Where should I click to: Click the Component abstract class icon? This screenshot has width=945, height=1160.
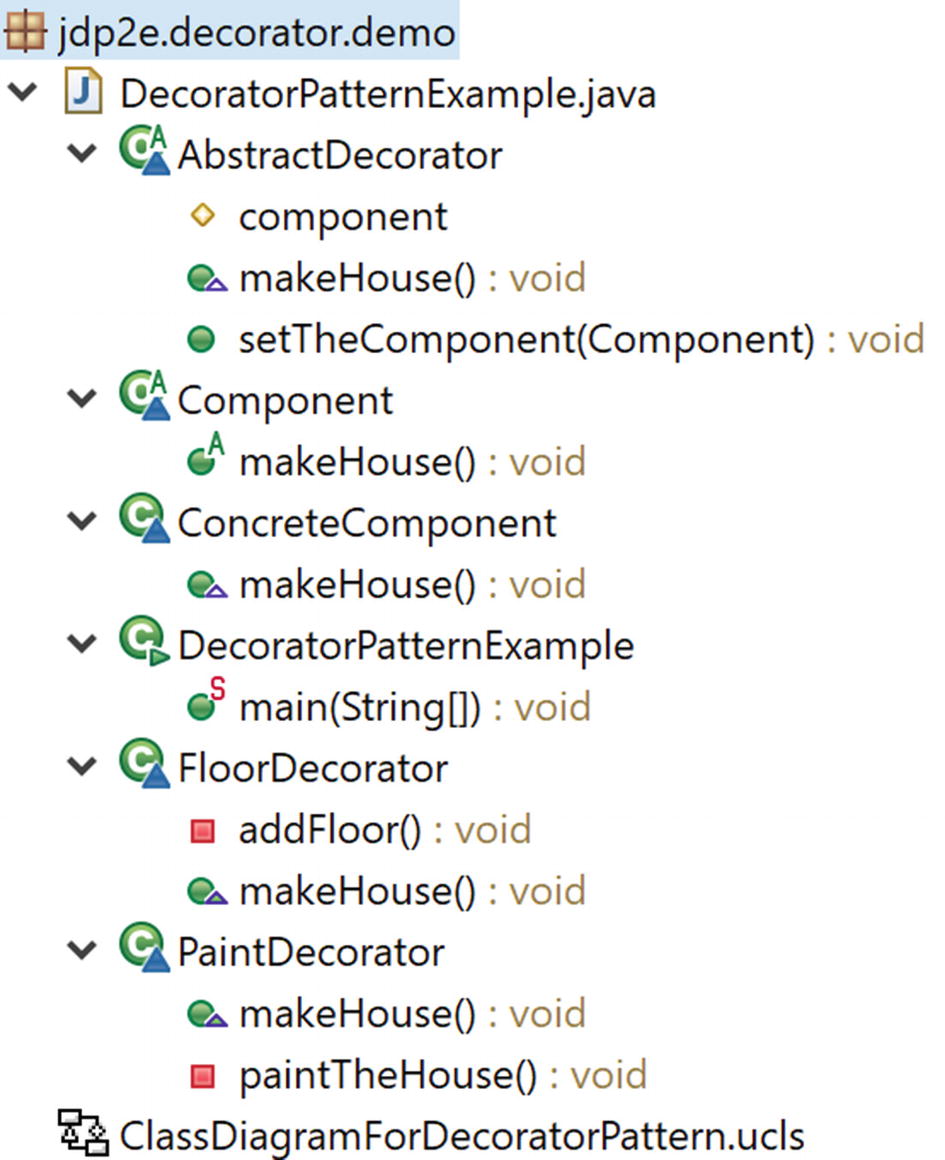[x=142, y=400]
